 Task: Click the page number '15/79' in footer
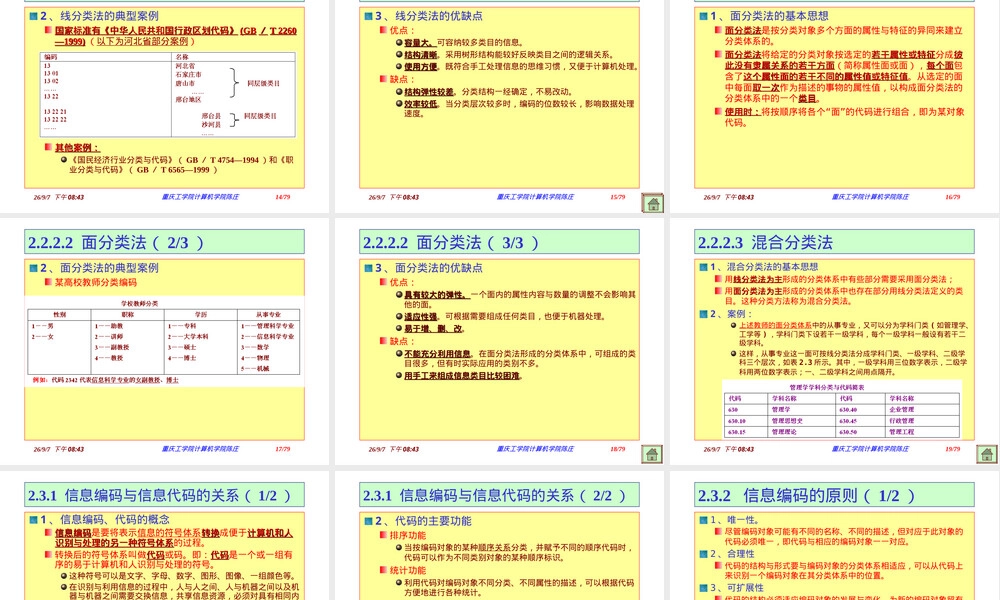617,197
